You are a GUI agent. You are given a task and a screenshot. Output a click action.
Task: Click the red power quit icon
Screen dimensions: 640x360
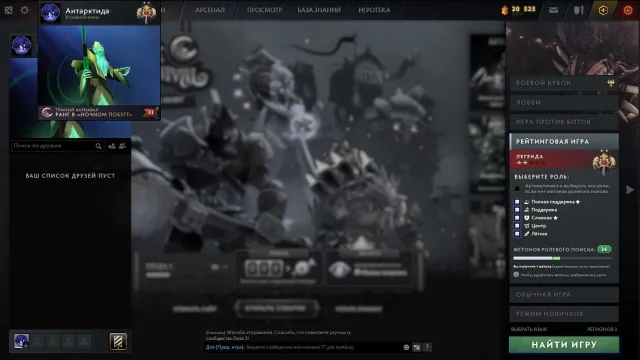(628, 10)
